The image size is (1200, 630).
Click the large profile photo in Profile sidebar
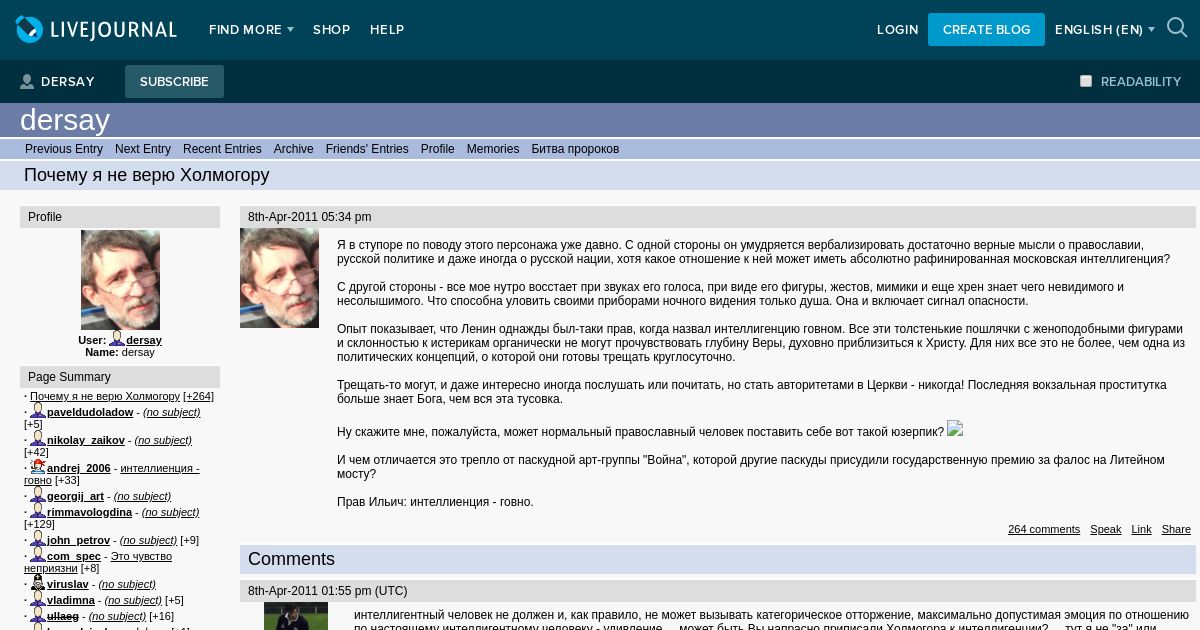[x=120, y=280]
